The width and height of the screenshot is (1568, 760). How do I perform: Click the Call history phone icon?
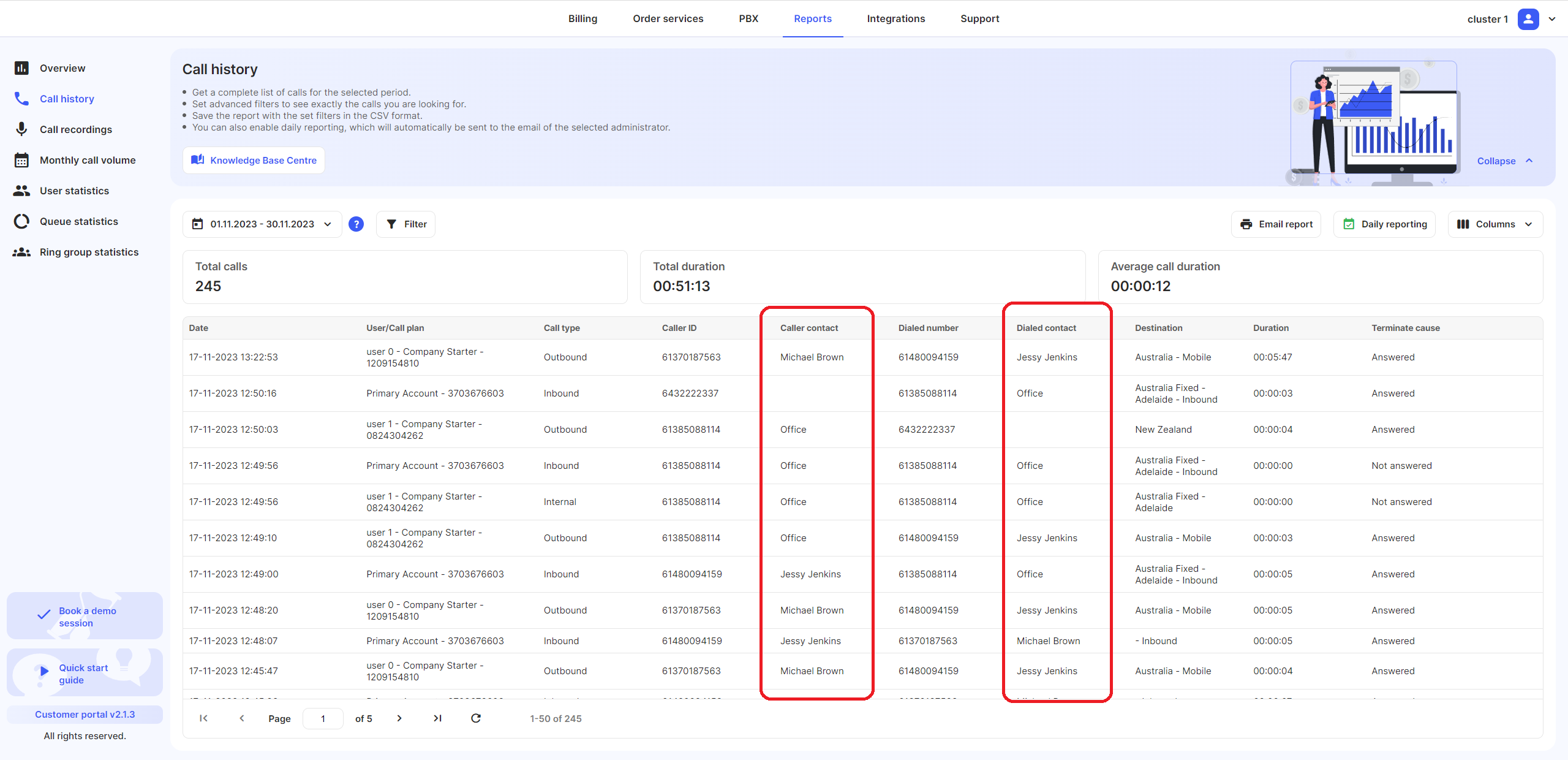tap(21, 99)
